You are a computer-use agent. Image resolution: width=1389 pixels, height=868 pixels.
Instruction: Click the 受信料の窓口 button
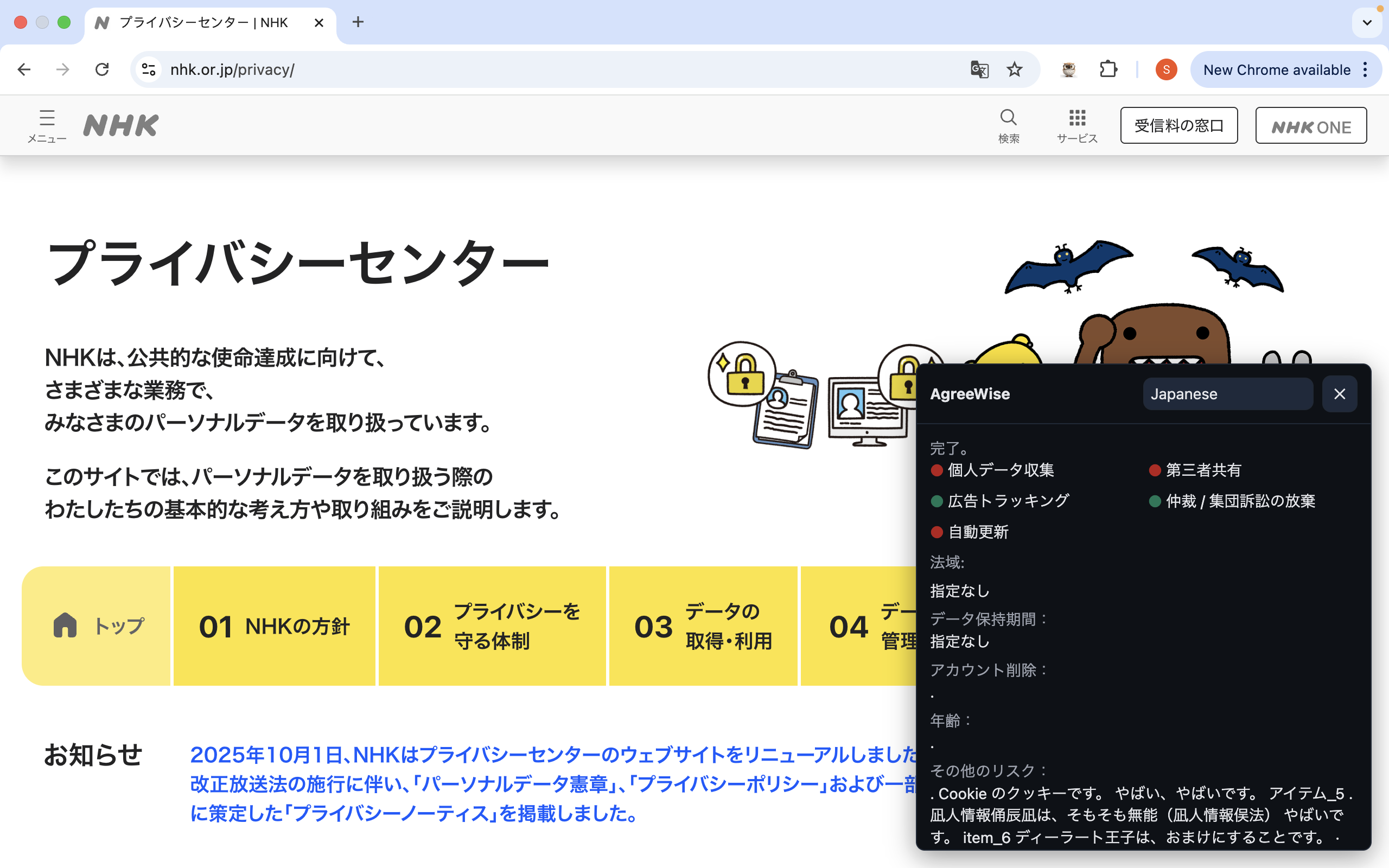pyautogui.click(x=1178, y=125)
